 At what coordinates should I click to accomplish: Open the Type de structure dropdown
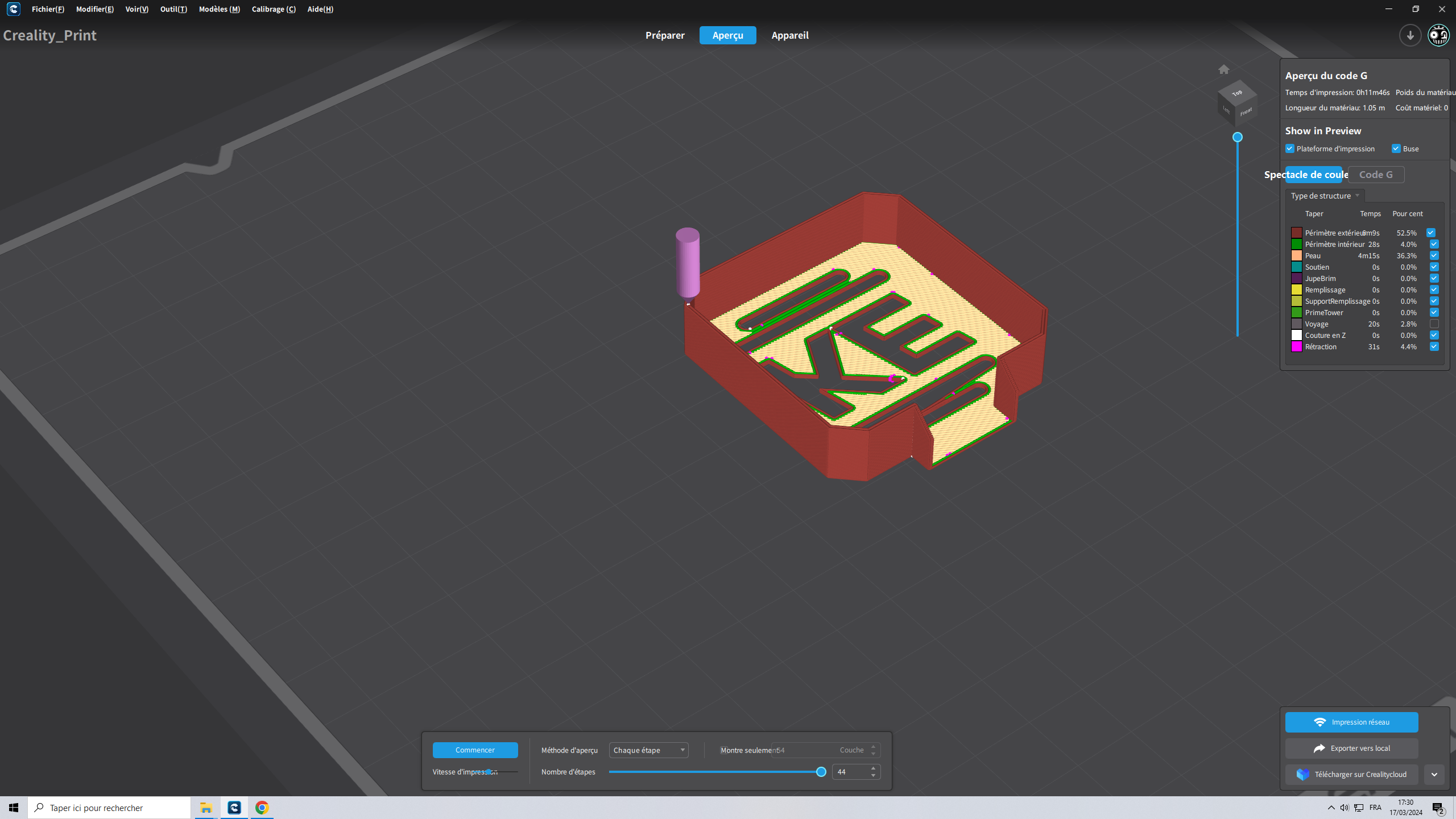1325,196
